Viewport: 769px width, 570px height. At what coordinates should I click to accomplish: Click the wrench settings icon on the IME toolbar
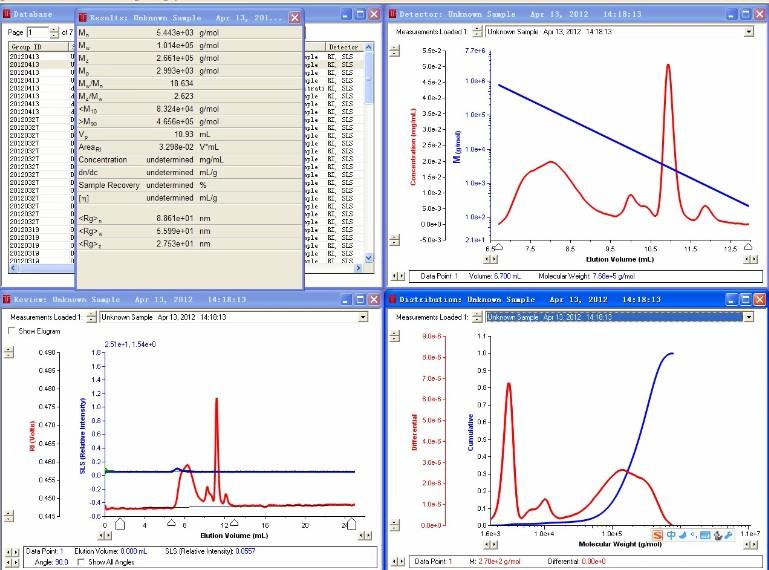pos(729,535)
